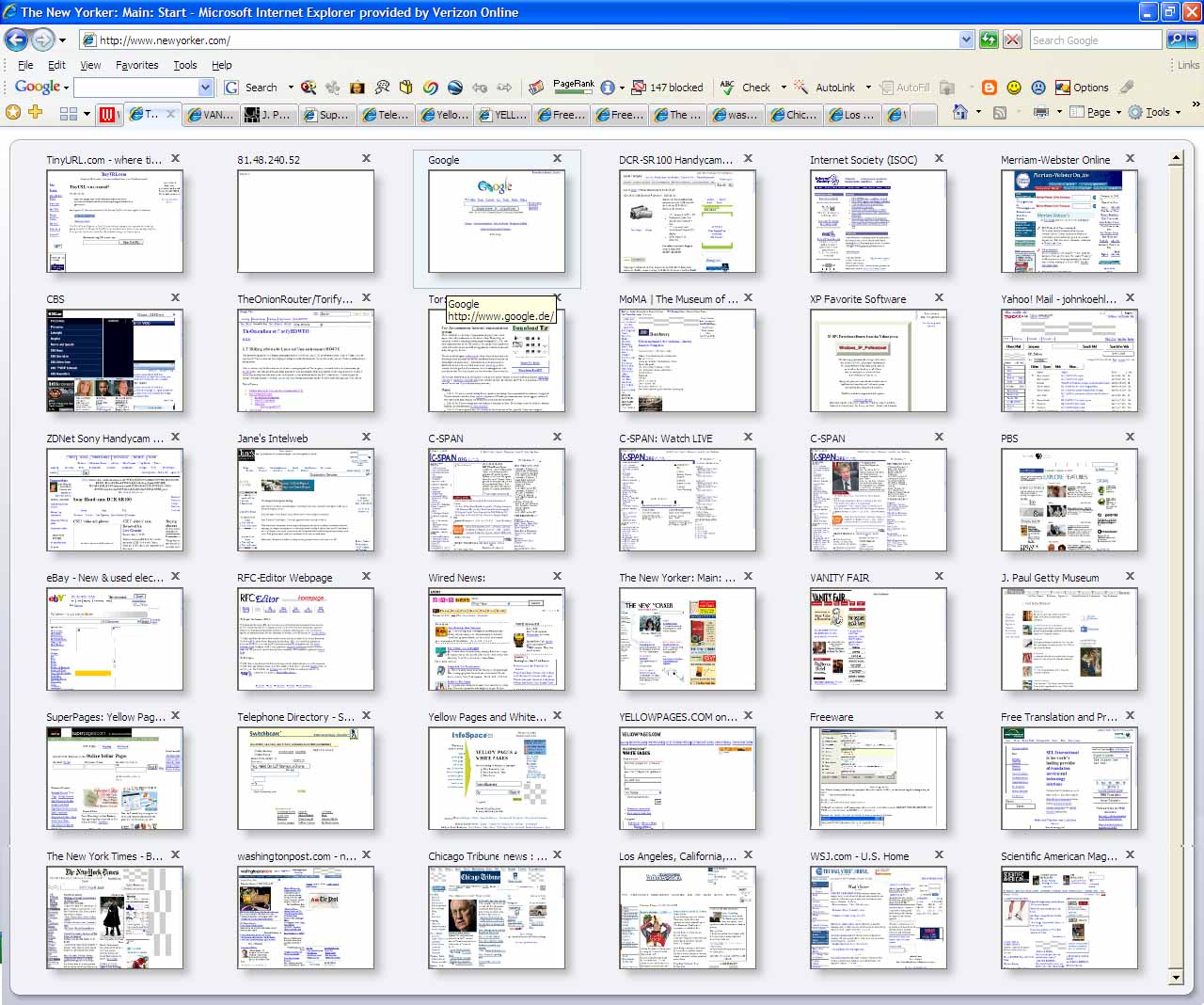The image size is (1204, 1005).
Task: Open the Edit menu
Action: coord(56,65)
